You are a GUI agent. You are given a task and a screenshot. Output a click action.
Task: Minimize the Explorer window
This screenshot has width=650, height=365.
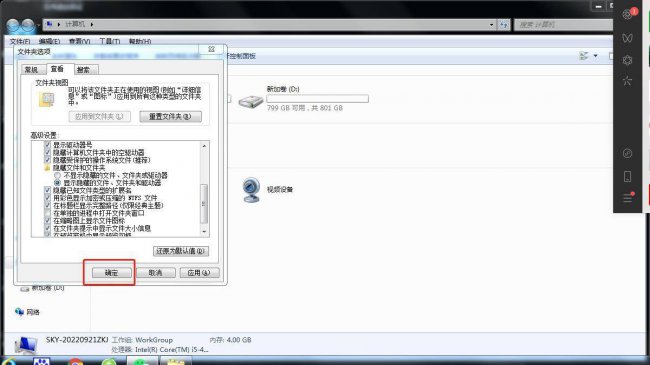tap(598, 6)
